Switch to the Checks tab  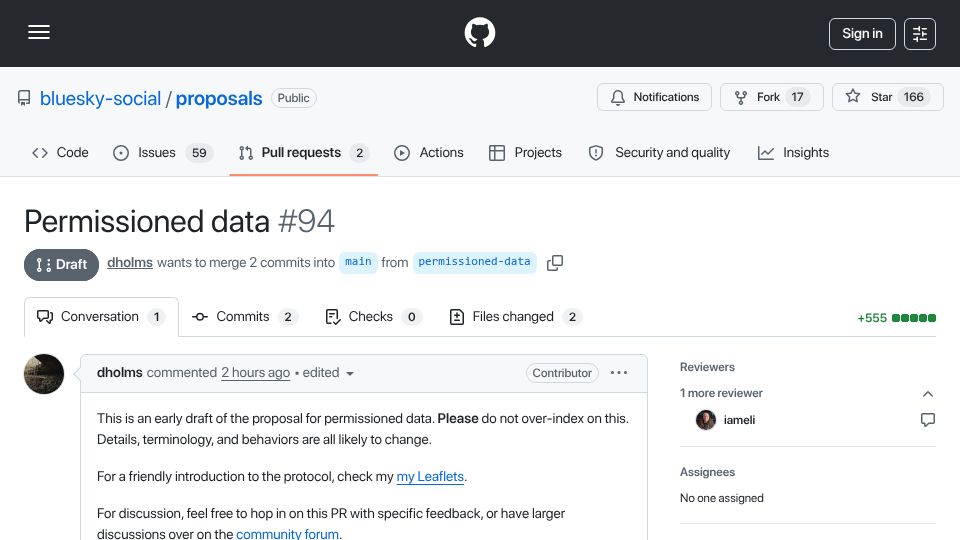coord(373,317)
